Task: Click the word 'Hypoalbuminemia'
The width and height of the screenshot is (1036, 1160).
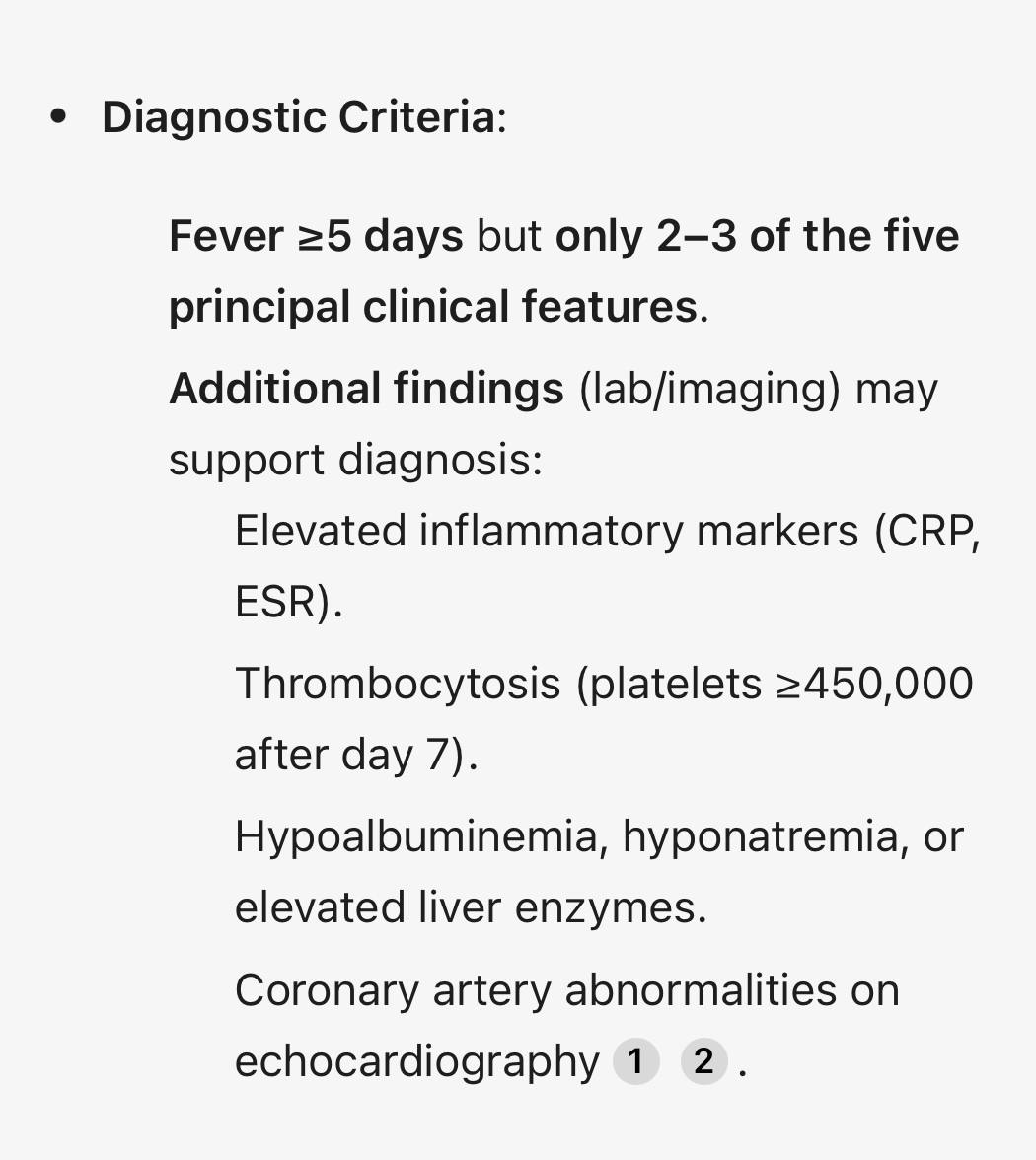Action: (422, 836)
